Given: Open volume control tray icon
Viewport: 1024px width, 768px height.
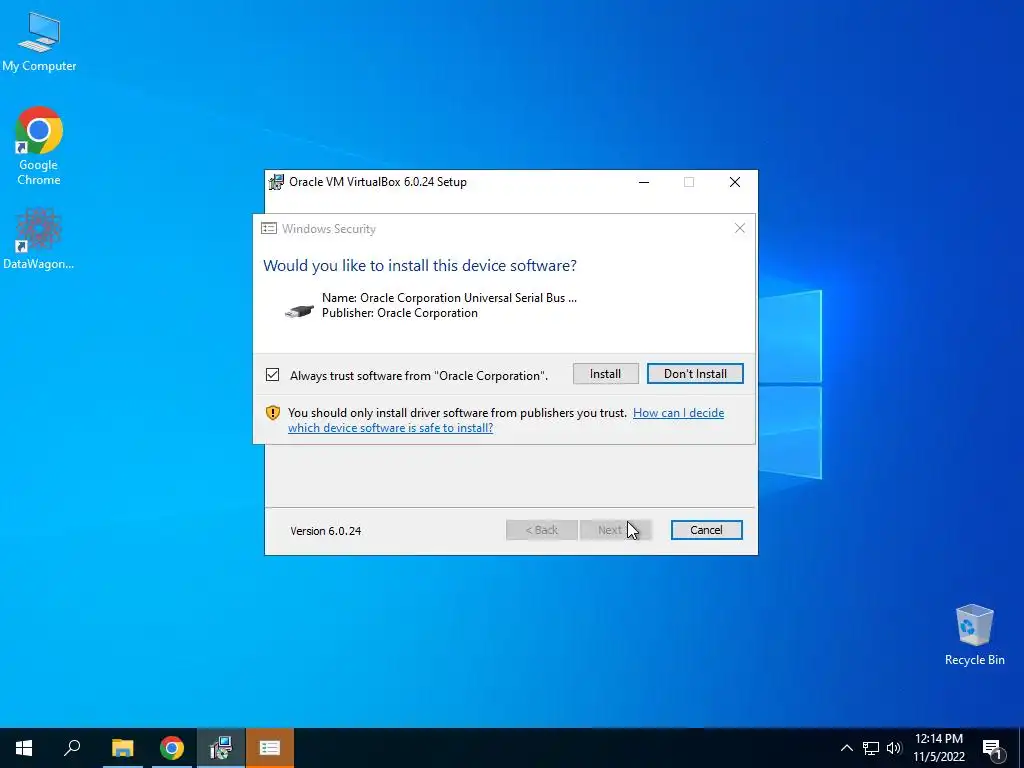Looking at the screenshot, I should [x=894, y=748].
